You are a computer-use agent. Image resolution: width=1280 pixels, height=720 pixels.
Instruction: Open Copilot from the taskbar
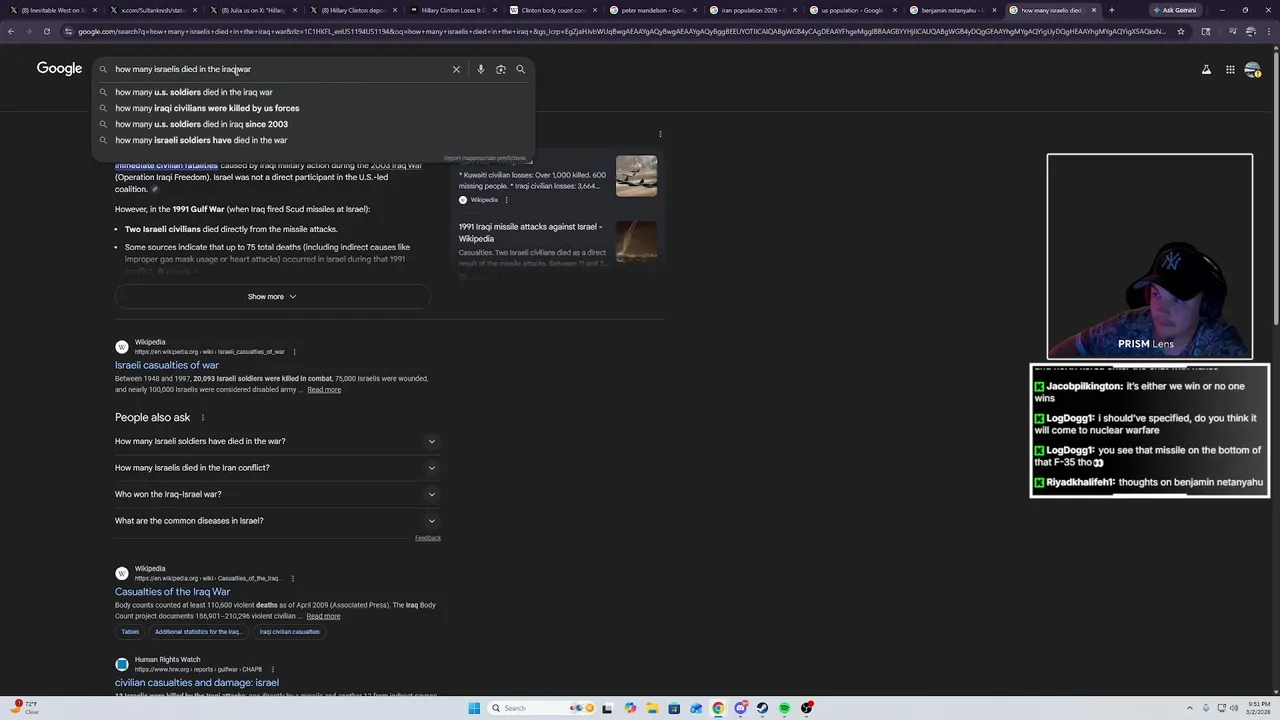630,708
